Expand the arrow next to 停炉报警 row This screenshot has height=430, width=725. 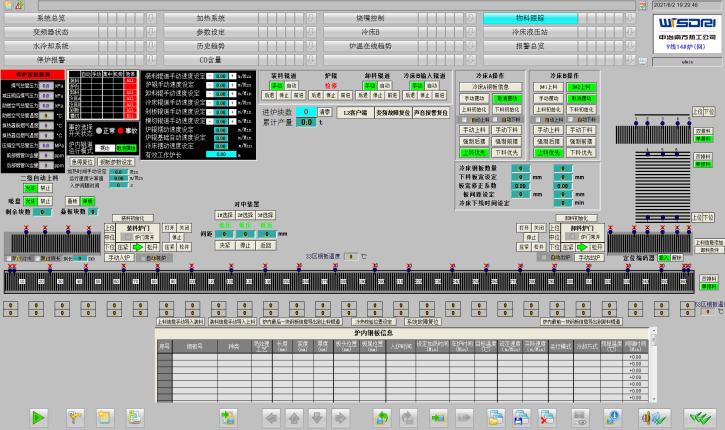151,60
